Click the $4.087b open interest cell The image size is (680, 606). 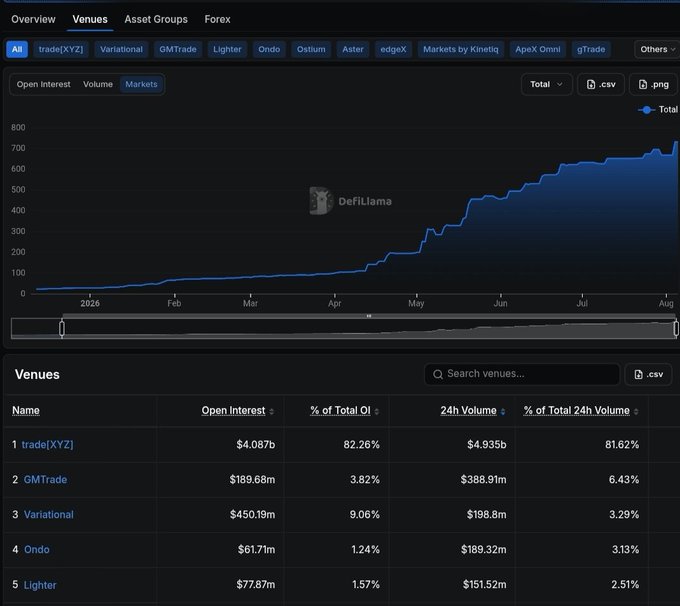click(255, 445)
